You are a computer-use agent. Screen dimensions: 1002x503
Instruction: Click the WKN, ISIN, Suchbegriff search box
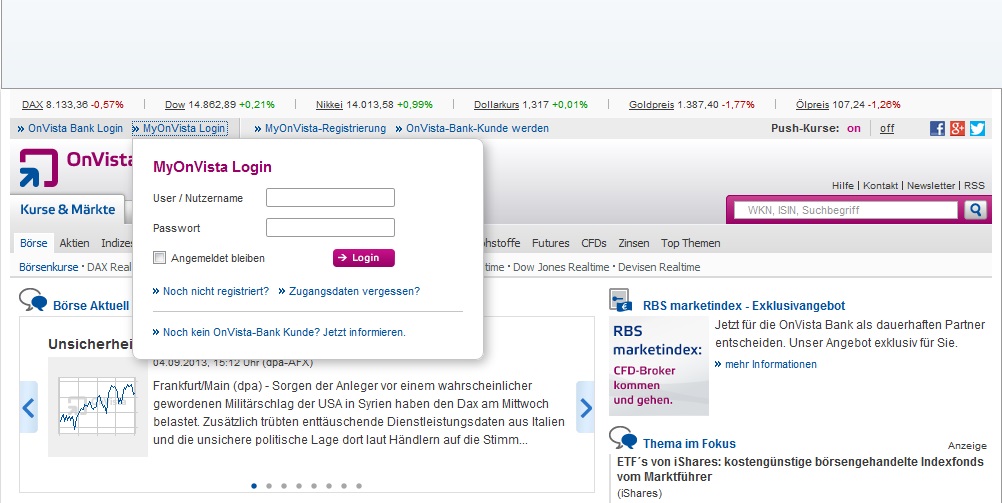845,210
